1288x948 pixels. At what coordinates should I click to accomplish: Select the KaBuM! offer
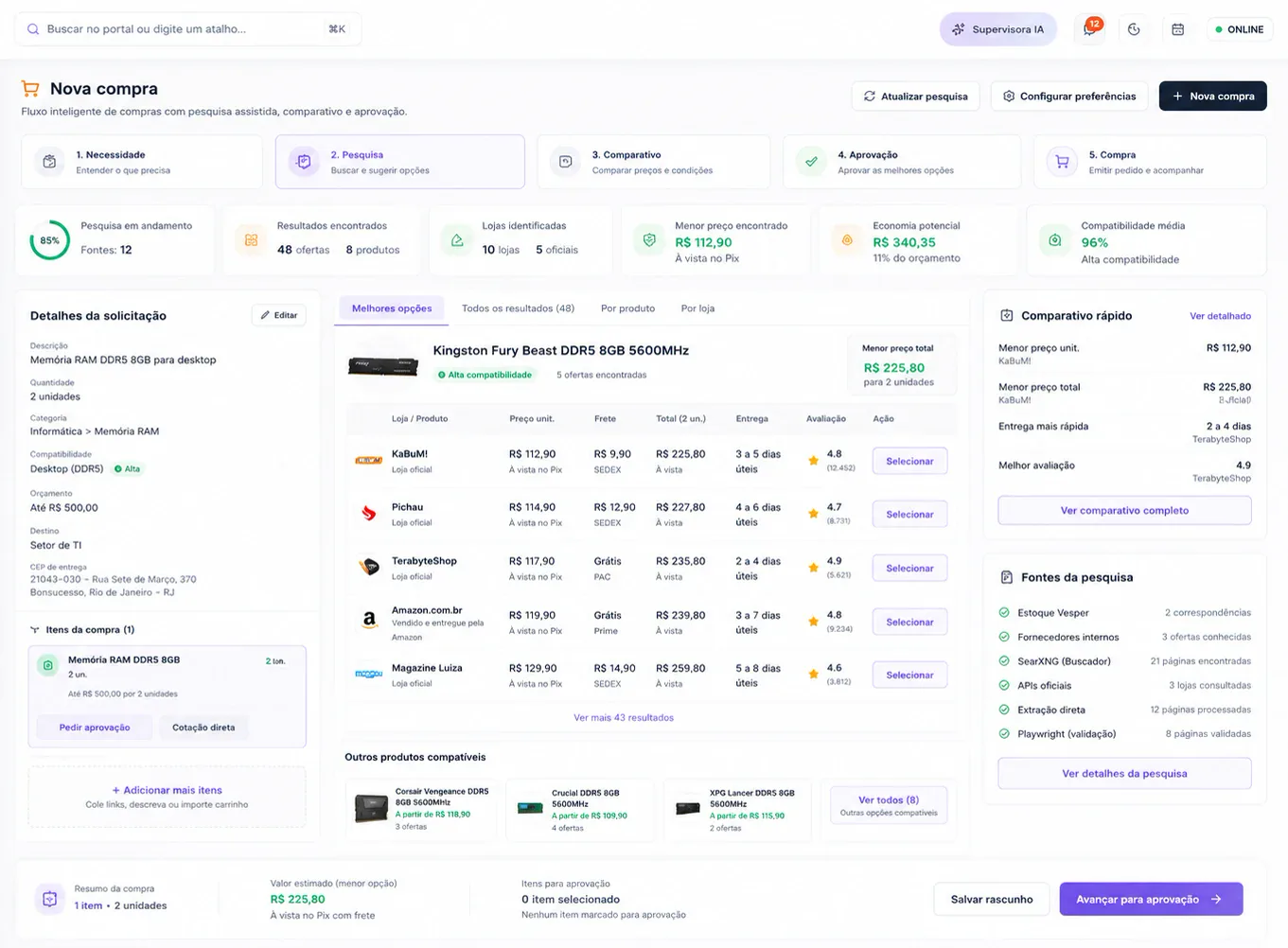coord(909,461)
